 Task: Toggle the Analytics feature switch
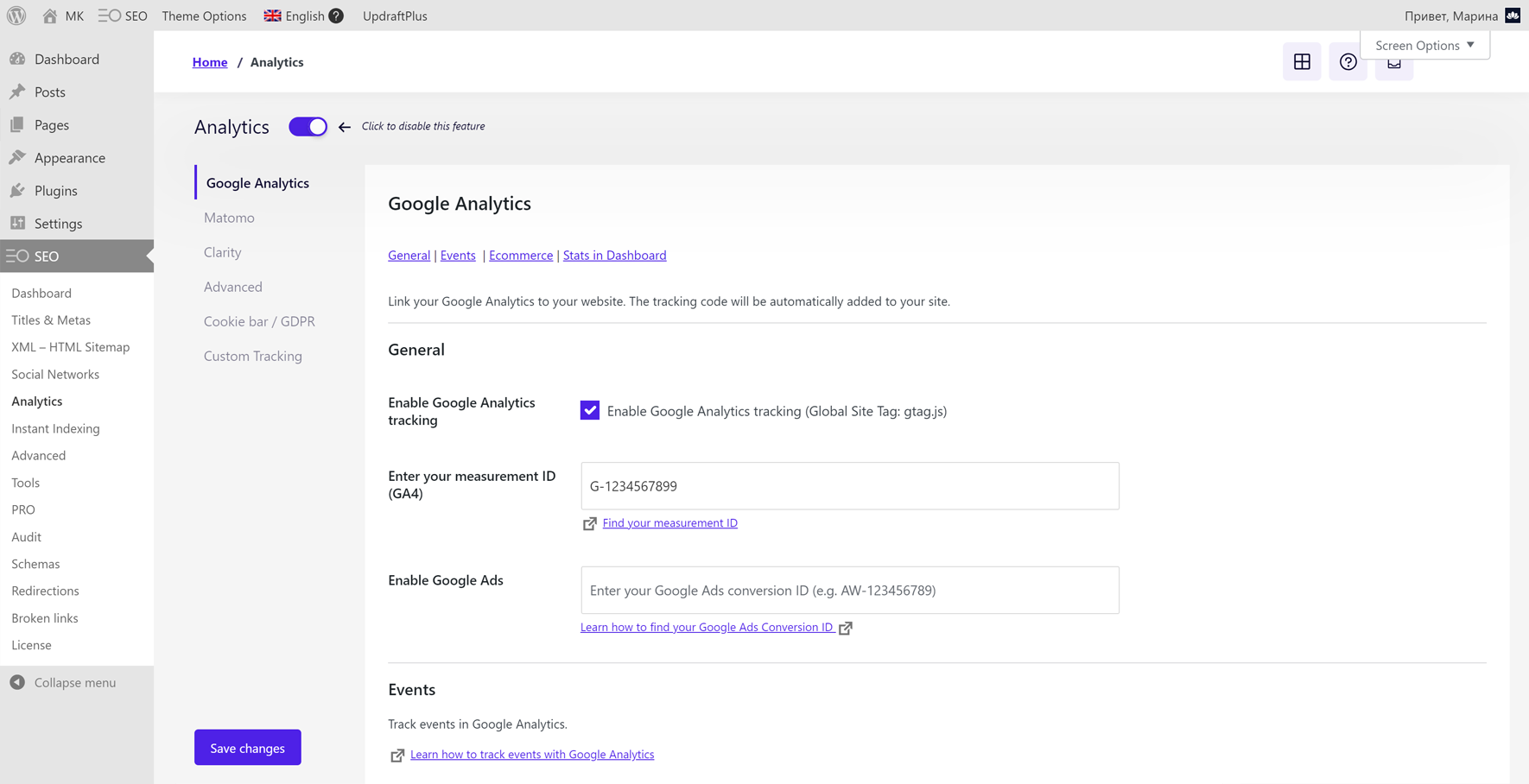point(308,126)
